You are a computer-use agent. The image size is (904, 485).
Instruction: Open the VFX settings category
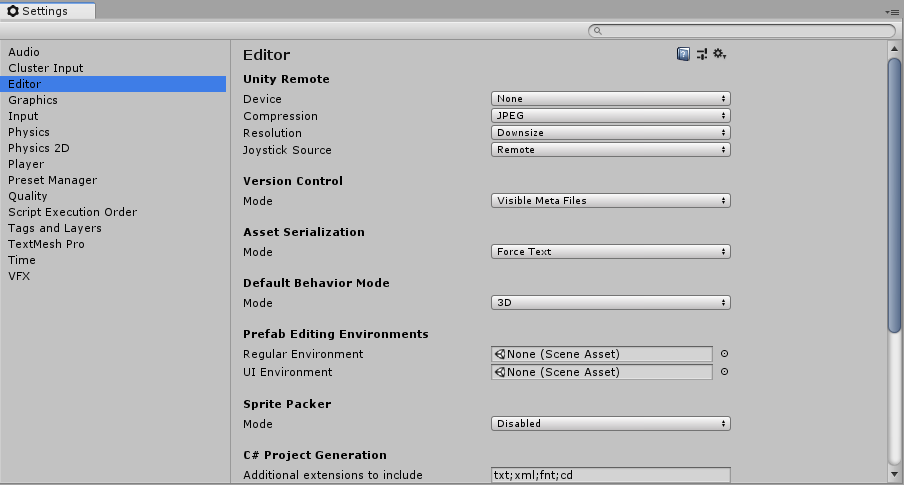pos(113,276)
